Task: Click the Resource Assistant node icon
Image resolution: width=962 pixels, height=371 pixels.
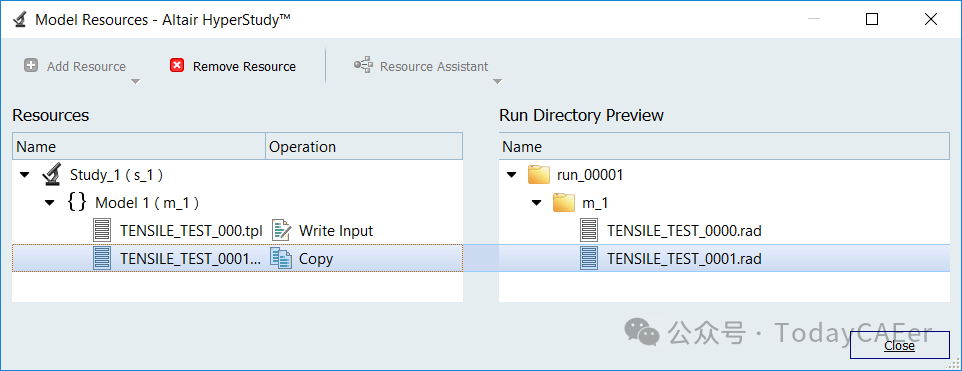Action: [x=363, y=66]
